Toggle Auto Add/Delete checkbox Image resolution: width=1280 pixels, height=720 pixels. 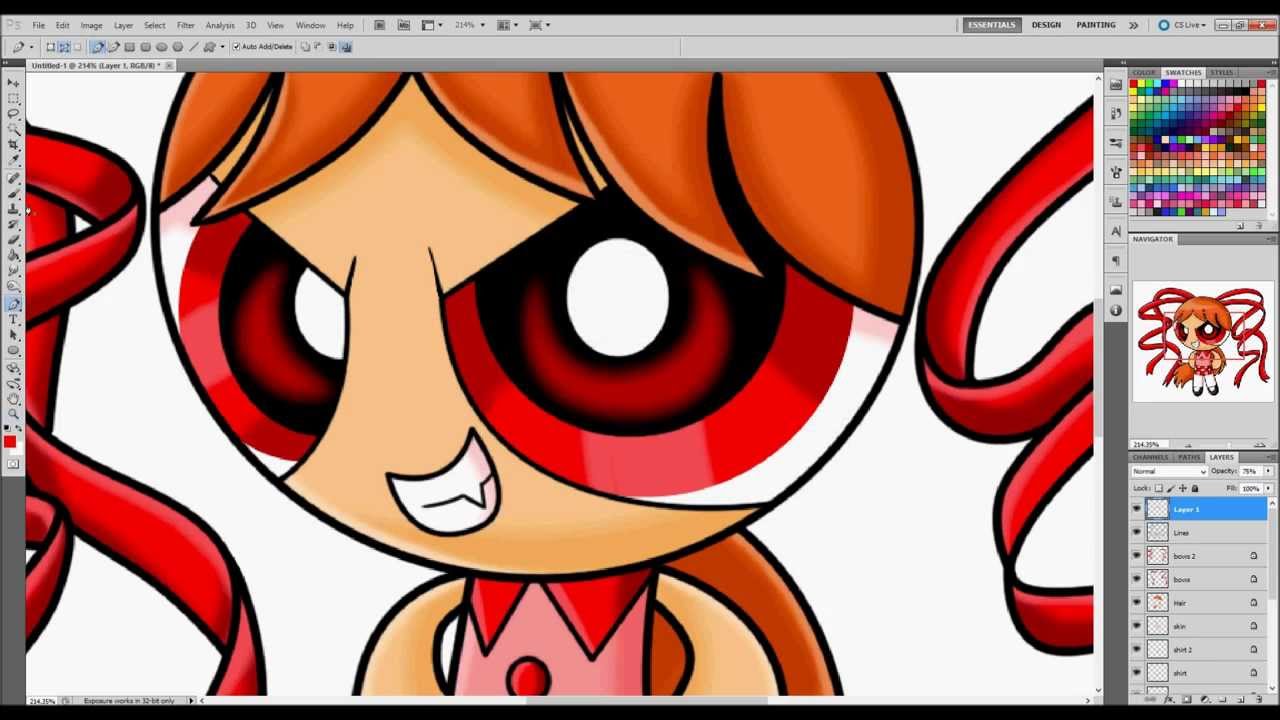point(236,46)
